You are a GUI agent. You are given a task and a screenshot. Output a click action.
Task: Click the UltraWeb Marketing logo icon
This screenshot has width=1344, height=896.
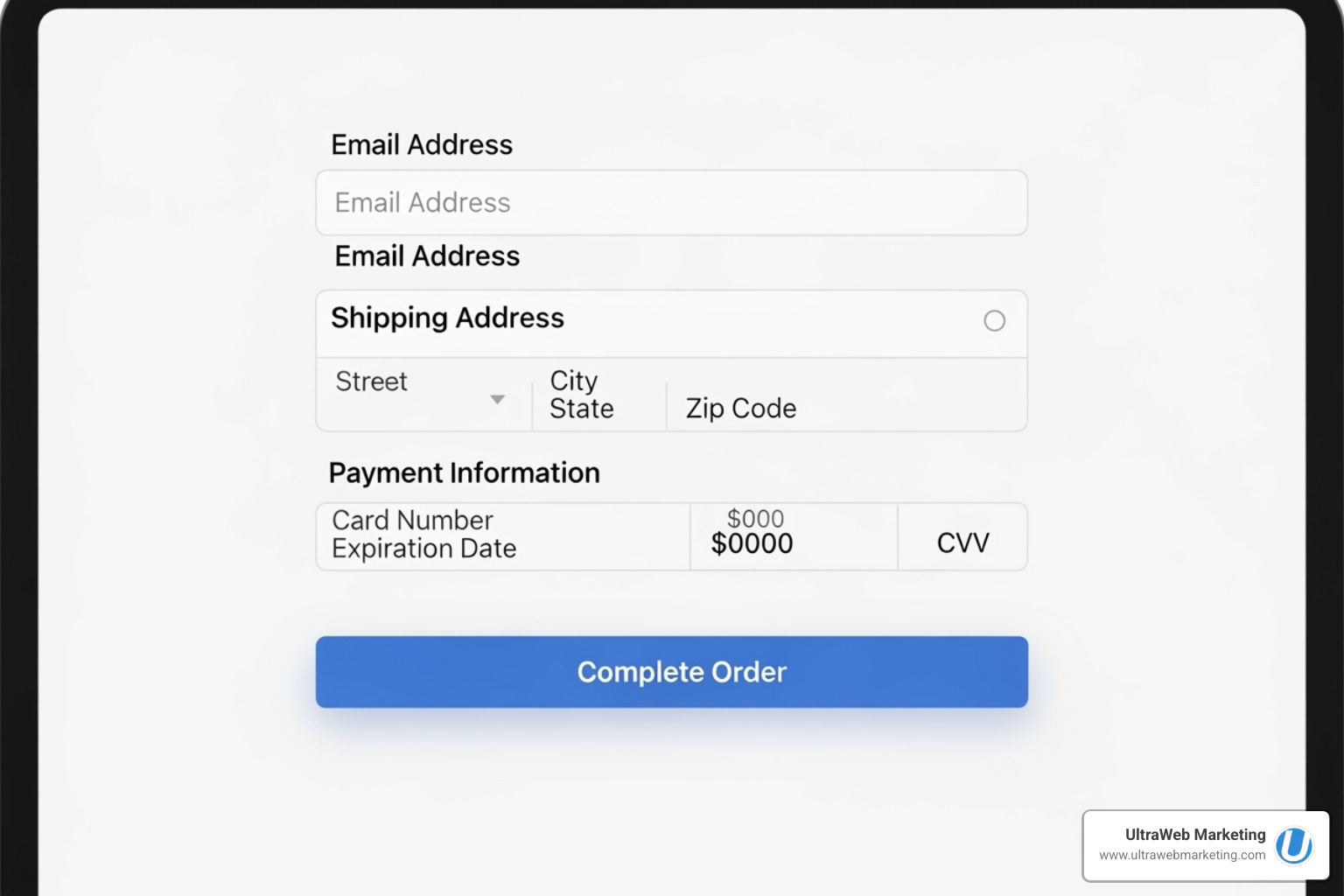coord(1293,845)
